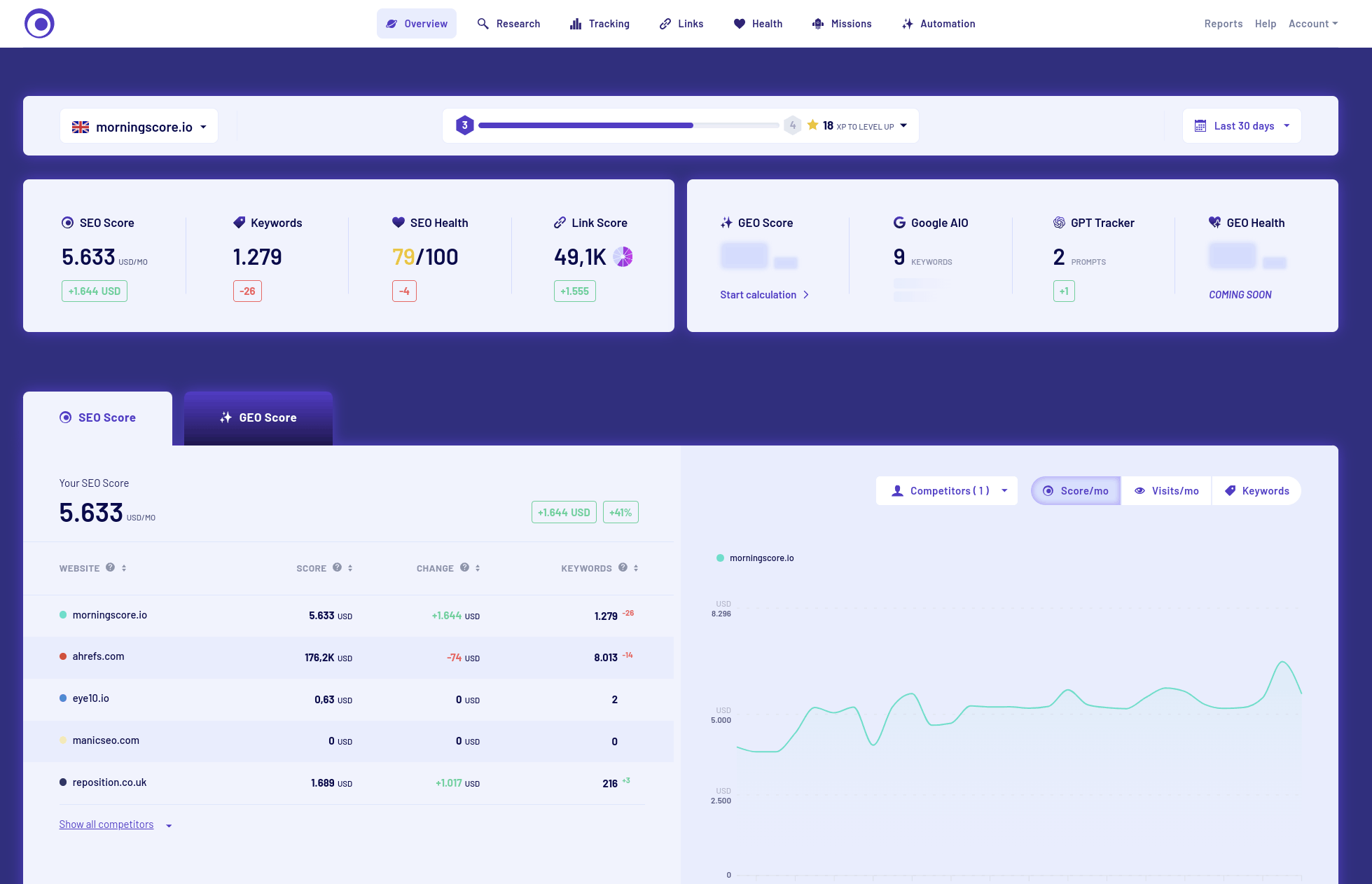Click the XP level progress bar
1372x884 pixels.
click(628, 125)
